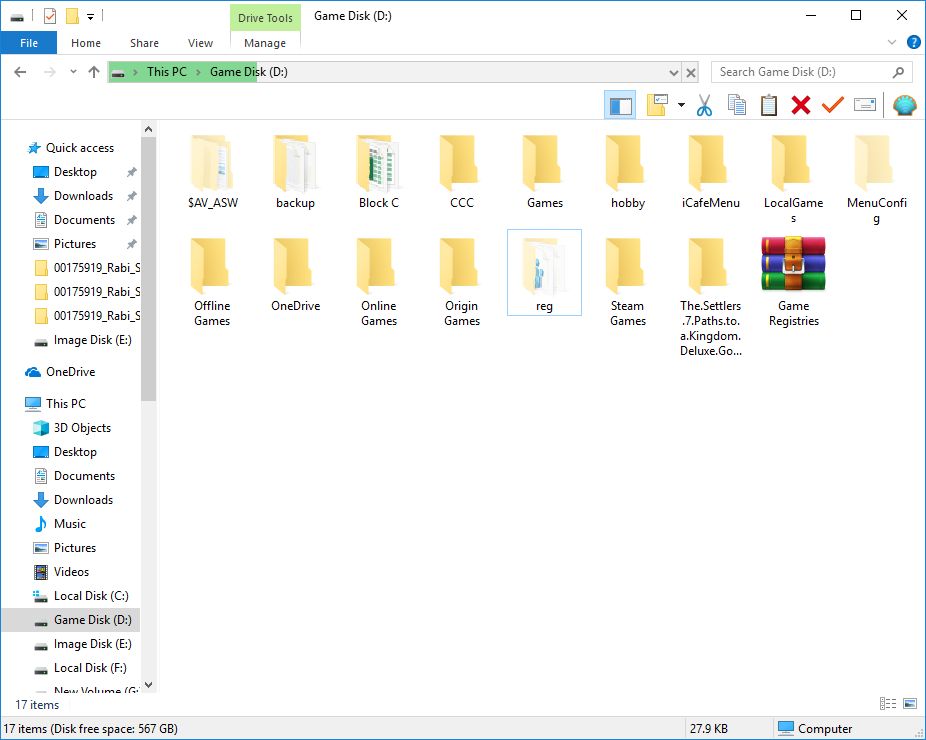Image resolution: width=926 pixels, height=740 pixels.
Task: Select the Cut tool in the toolbar
Action: pos(704,104)
